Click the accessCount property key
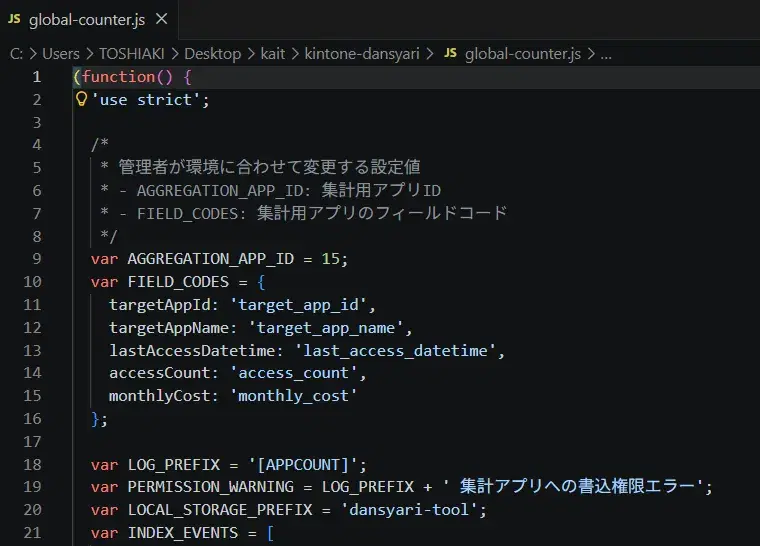Image resolution: width=760 pixels, height=546 pixels. coord(159,372)
